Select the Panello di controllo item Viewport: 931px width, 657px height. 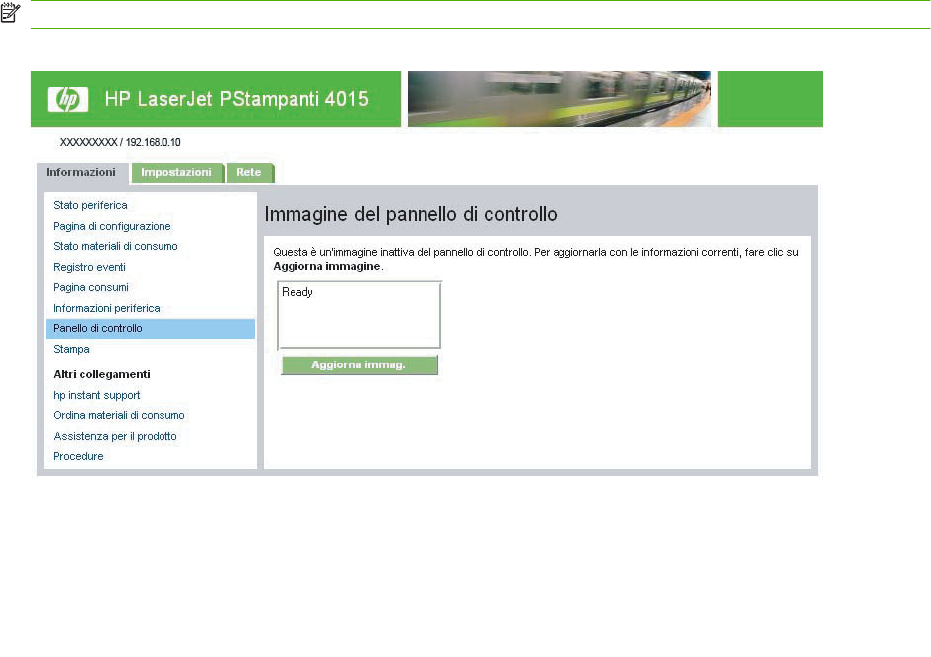pos(150,329)
